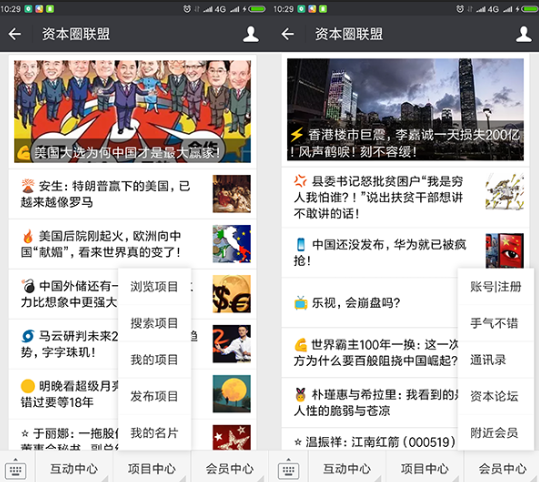Open profile icon in left screen header

coord(251,34)
